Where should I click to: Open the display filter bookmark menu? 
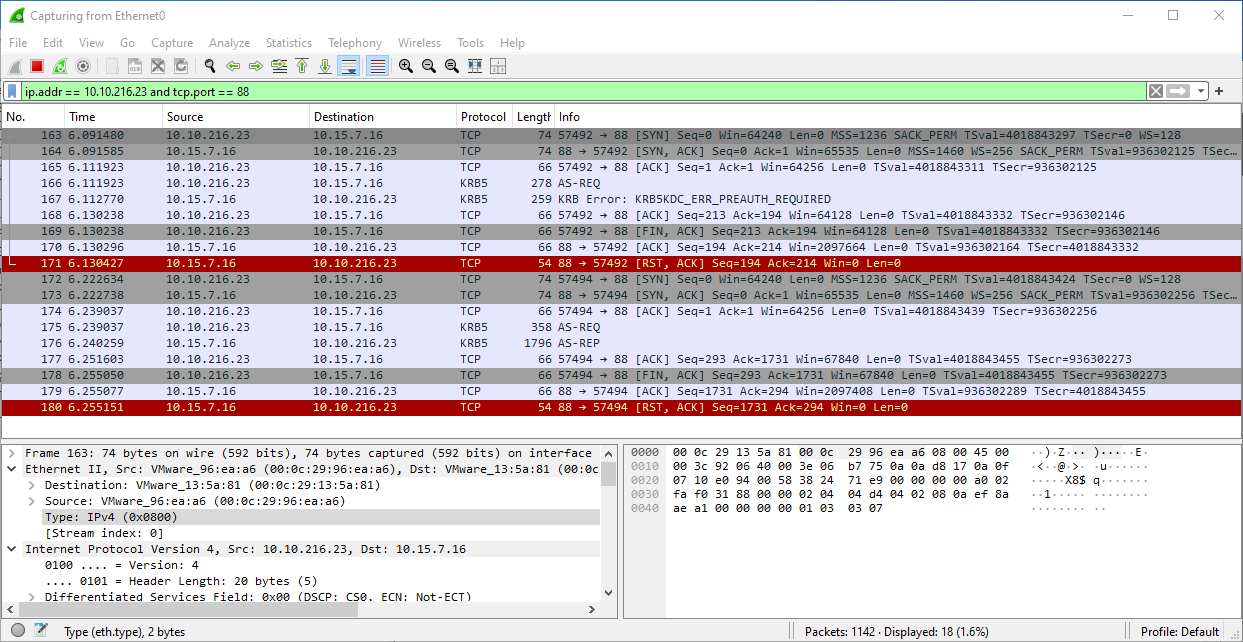tap(12, 91)
